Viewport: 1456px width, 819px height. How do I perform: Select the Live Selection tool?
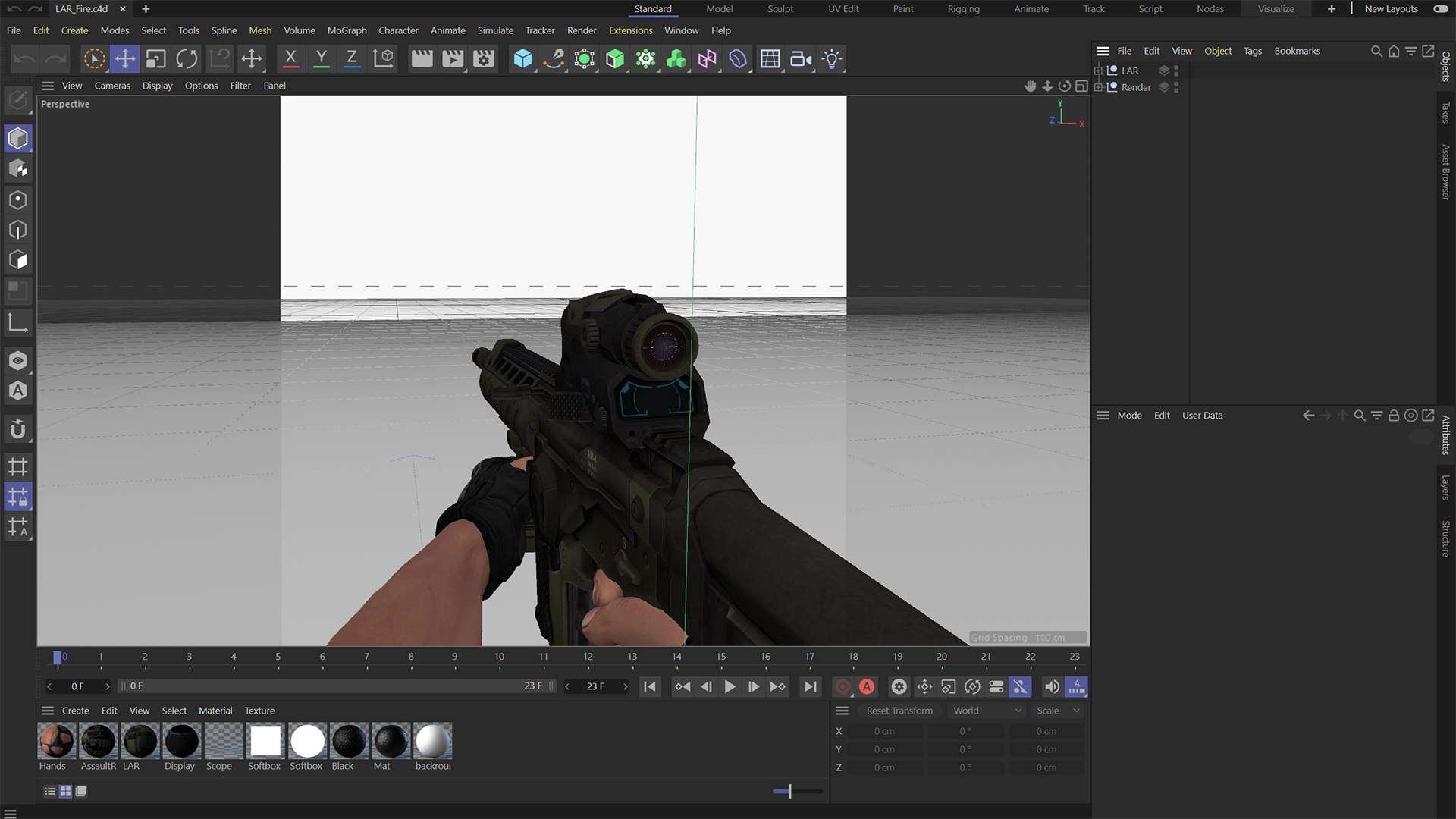pos(94,58)
